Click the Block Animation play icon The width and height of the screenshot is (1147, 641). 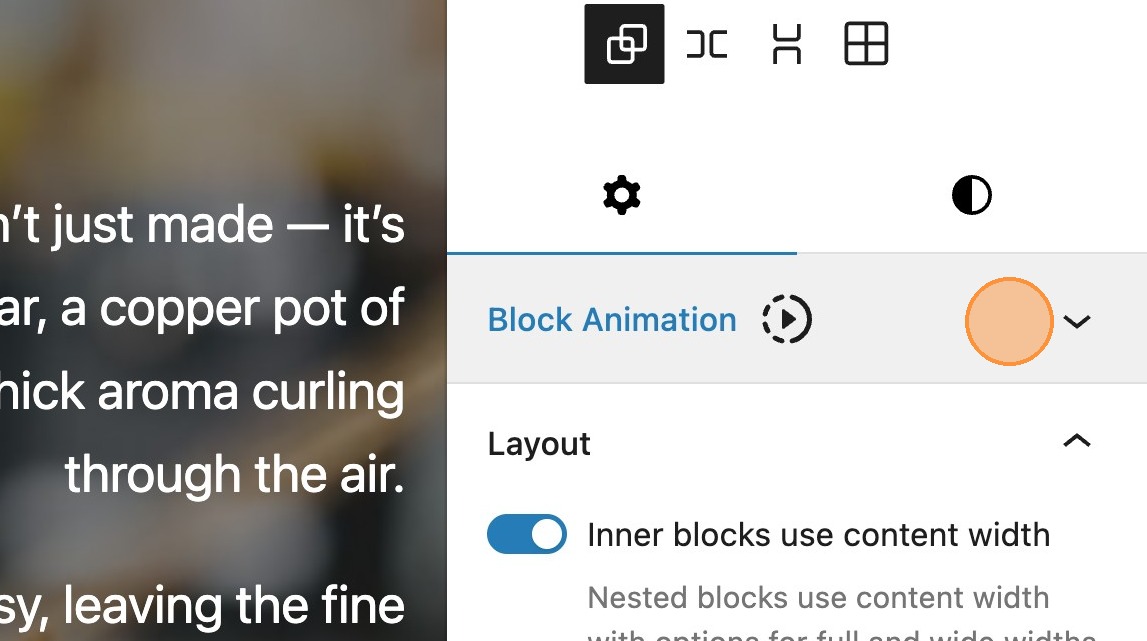(787, 320)
